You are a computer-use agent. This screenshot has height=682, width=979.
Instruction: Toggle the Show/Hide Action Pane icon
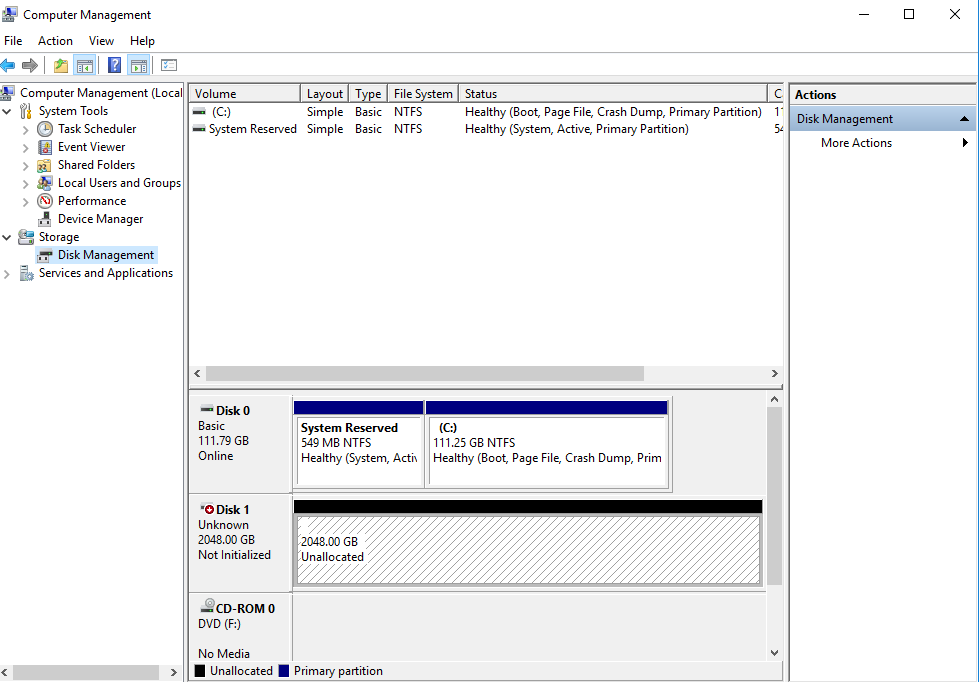point(139,65)
